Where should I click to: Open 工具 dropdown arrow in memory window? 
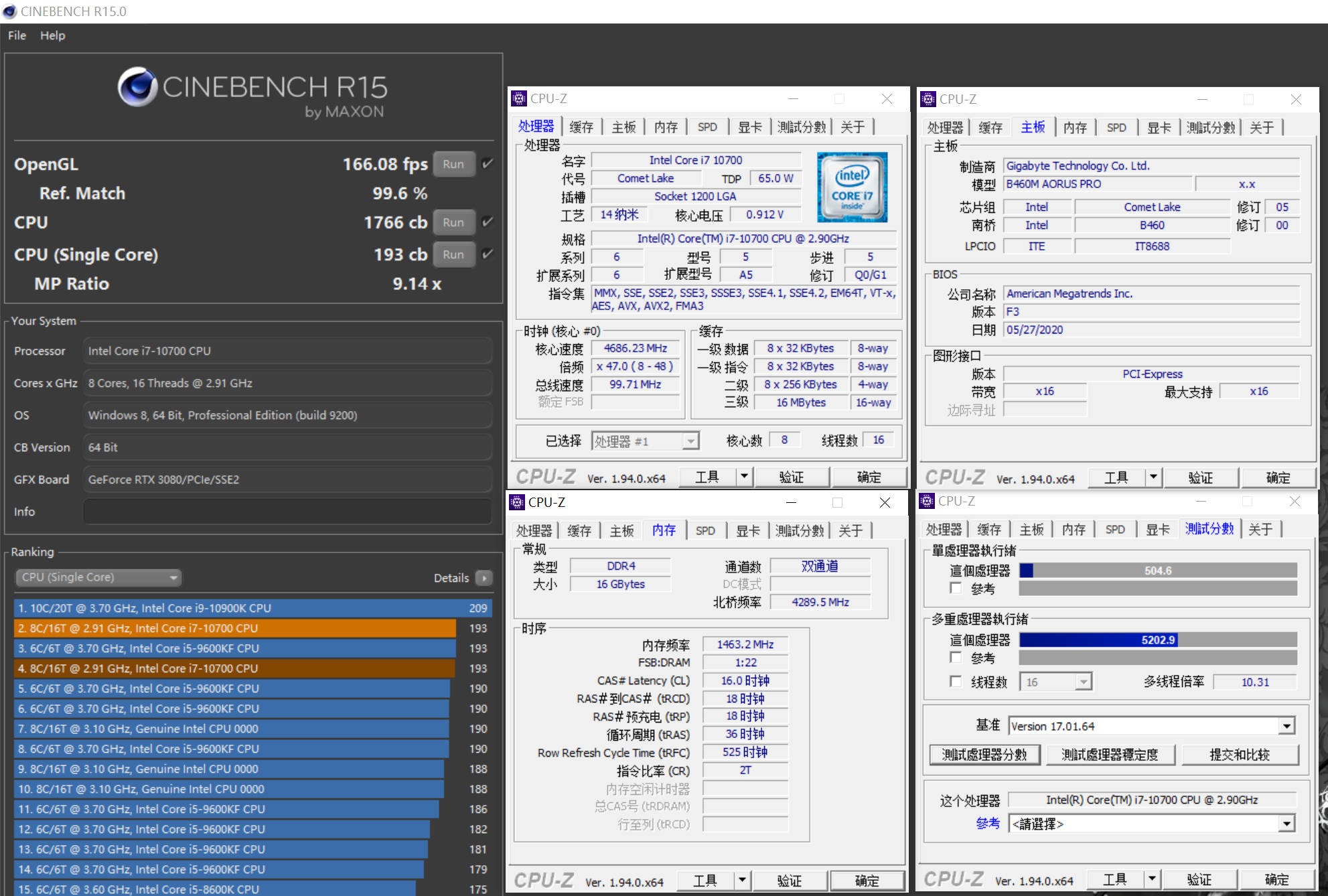[742, 880]
